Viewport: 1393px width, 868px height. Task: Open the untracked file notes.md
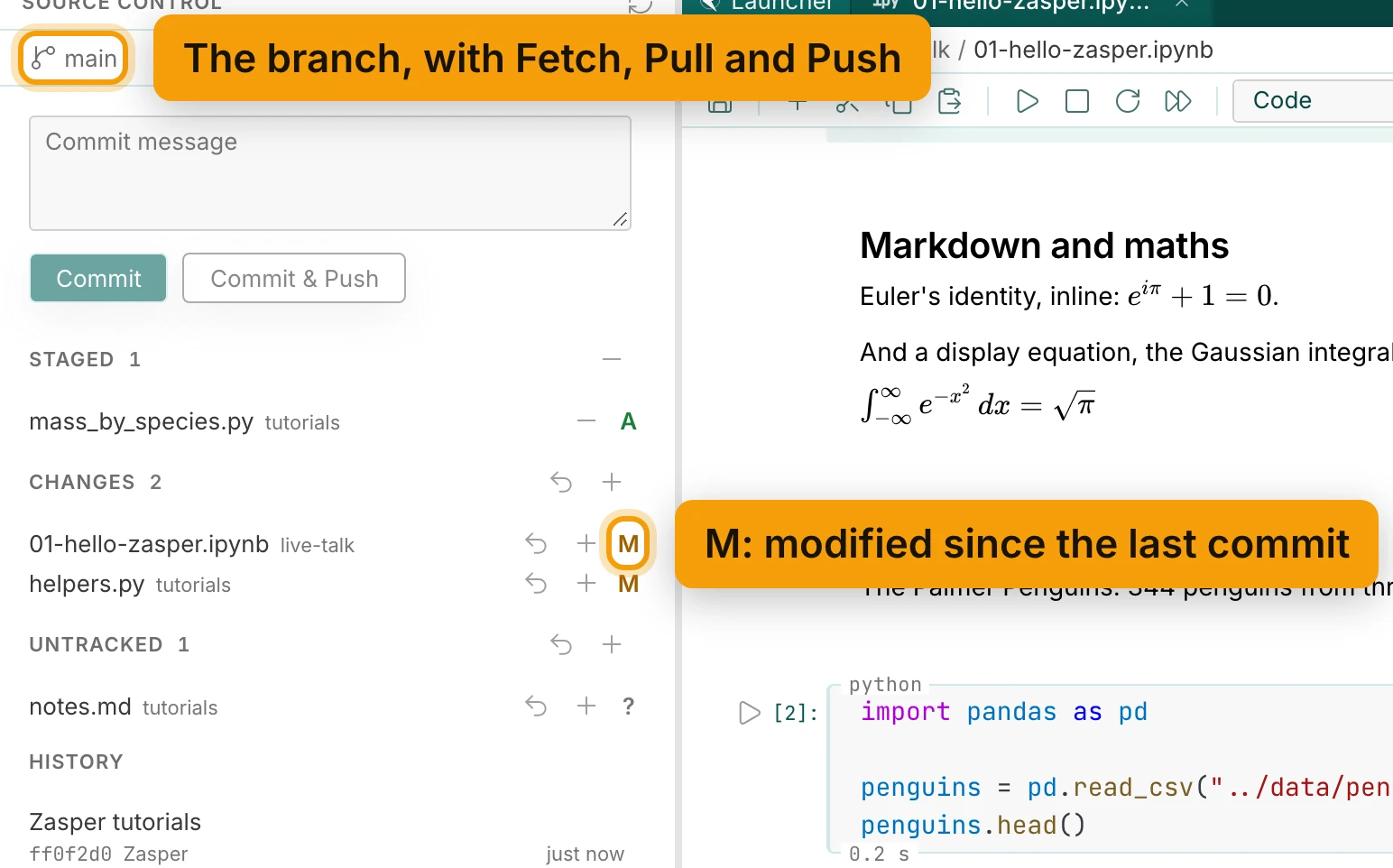[80, 706]
